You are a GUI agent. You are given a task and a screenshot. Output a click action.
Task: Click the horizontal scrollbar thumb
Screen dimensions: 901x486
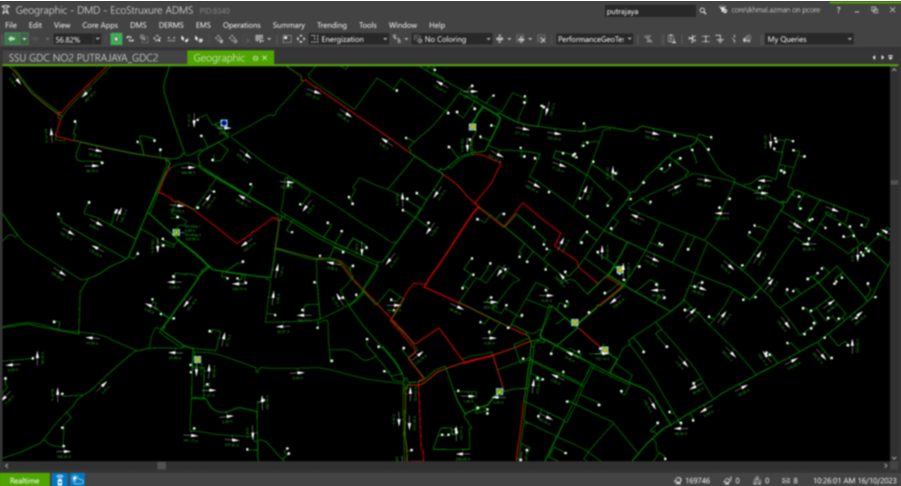(x=161, y=466)
